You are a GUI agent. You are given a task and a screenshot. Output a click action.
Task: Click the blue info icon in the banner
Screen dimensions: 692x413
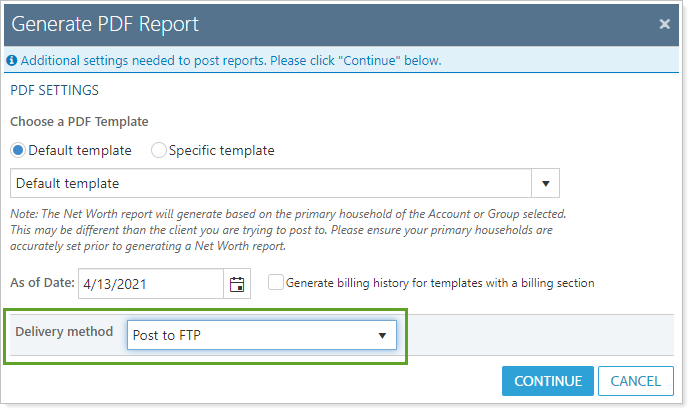(12, 61)
